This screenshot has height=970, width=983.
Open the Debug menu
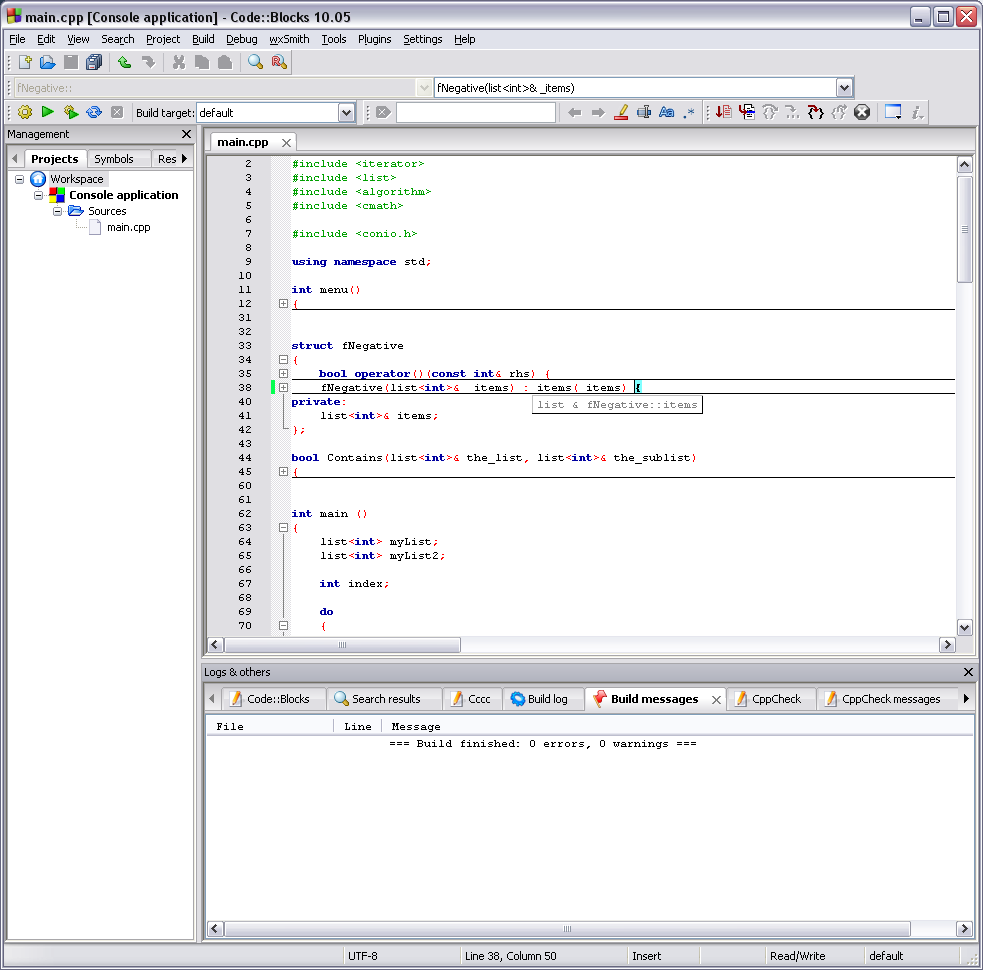click(x=241, y=39)
